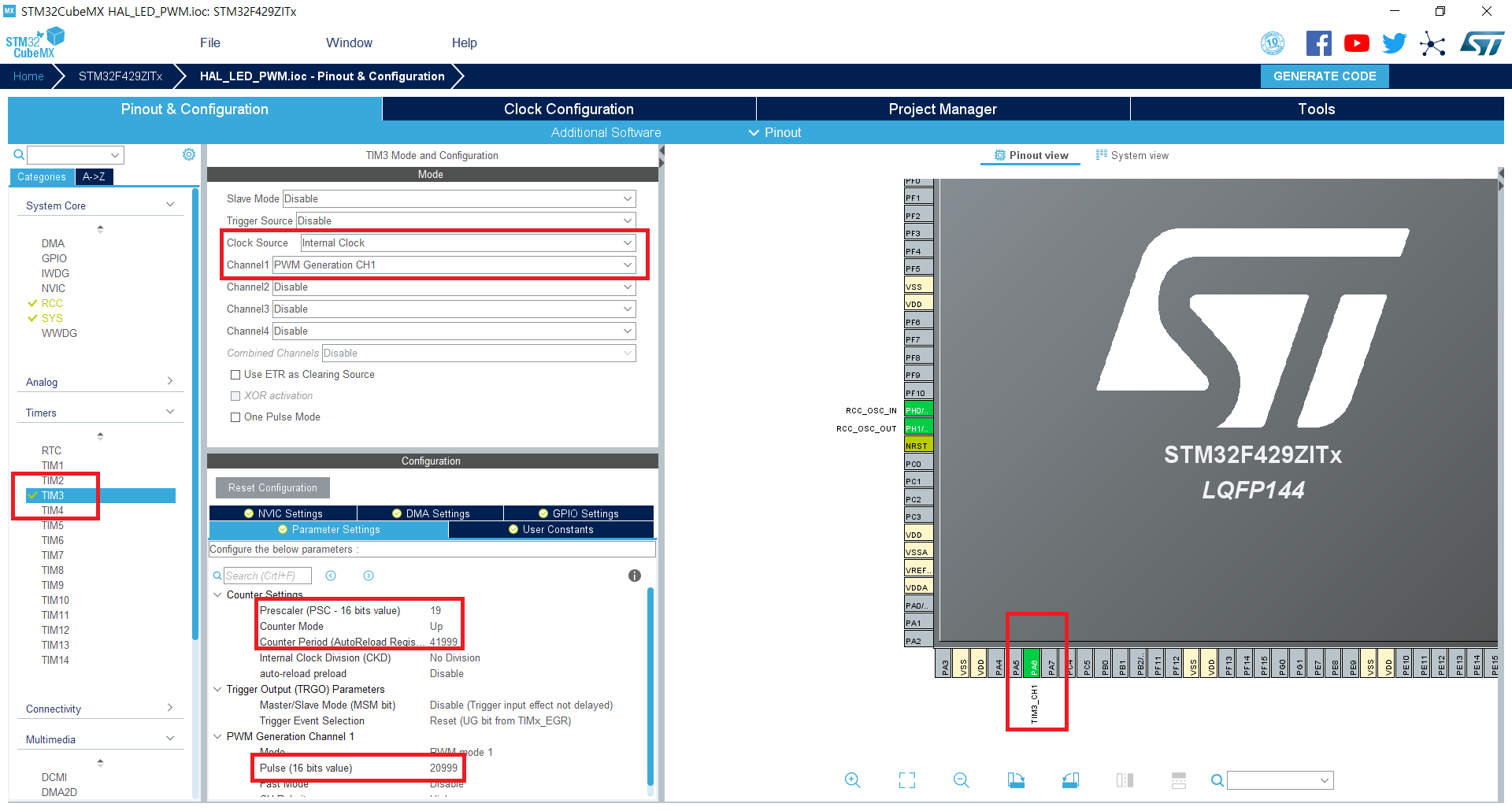The width and height of the screenshot is (1512, 811).
Task: Collapse the Counter Settings group
Action: (x=217, y=594)
